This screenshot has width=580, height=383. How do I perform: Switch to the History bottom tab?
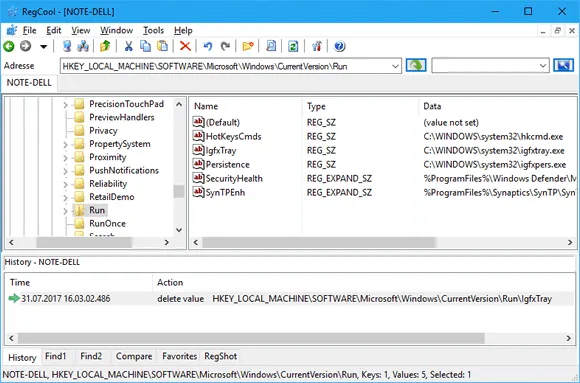[22, 357]
